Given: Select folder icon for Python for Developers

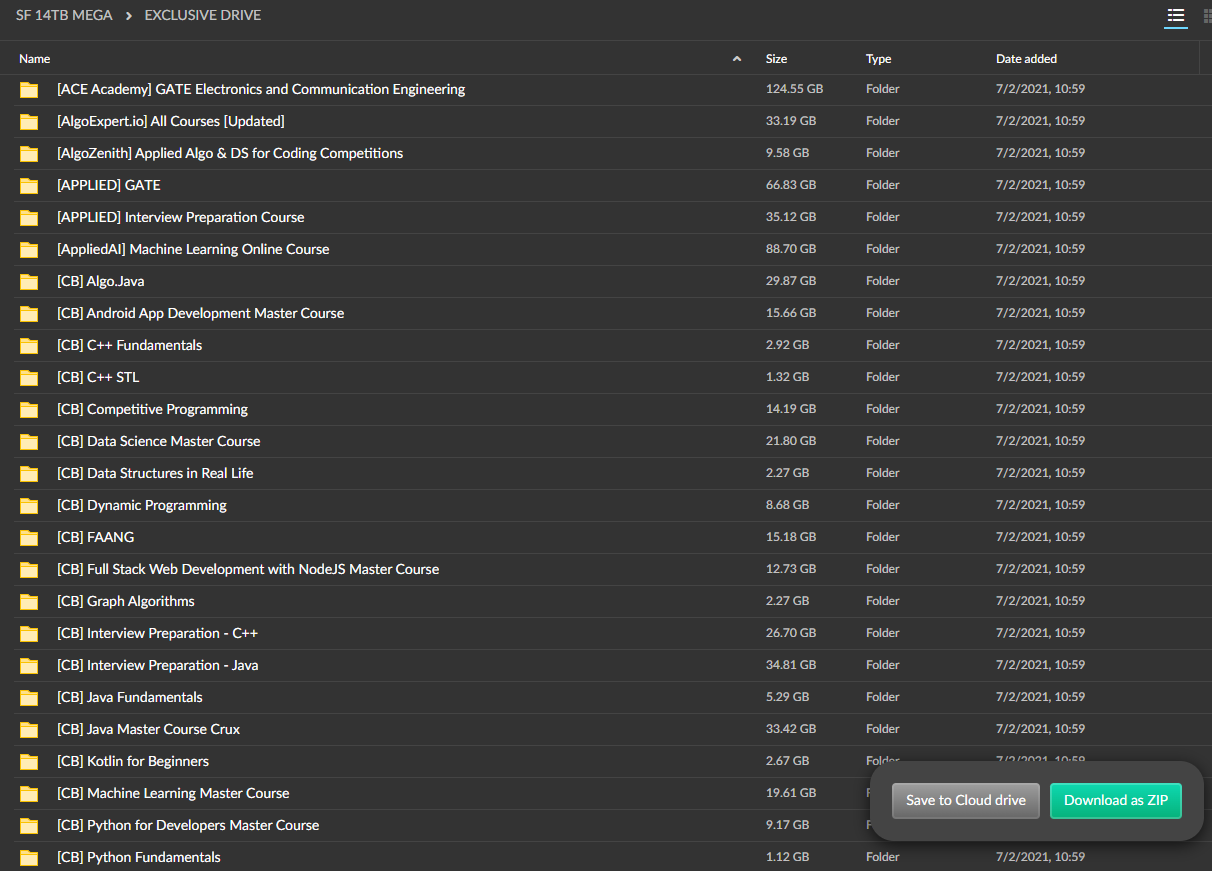Looking at the screenshot, I should pyautogui.click(x=29, y=826).
